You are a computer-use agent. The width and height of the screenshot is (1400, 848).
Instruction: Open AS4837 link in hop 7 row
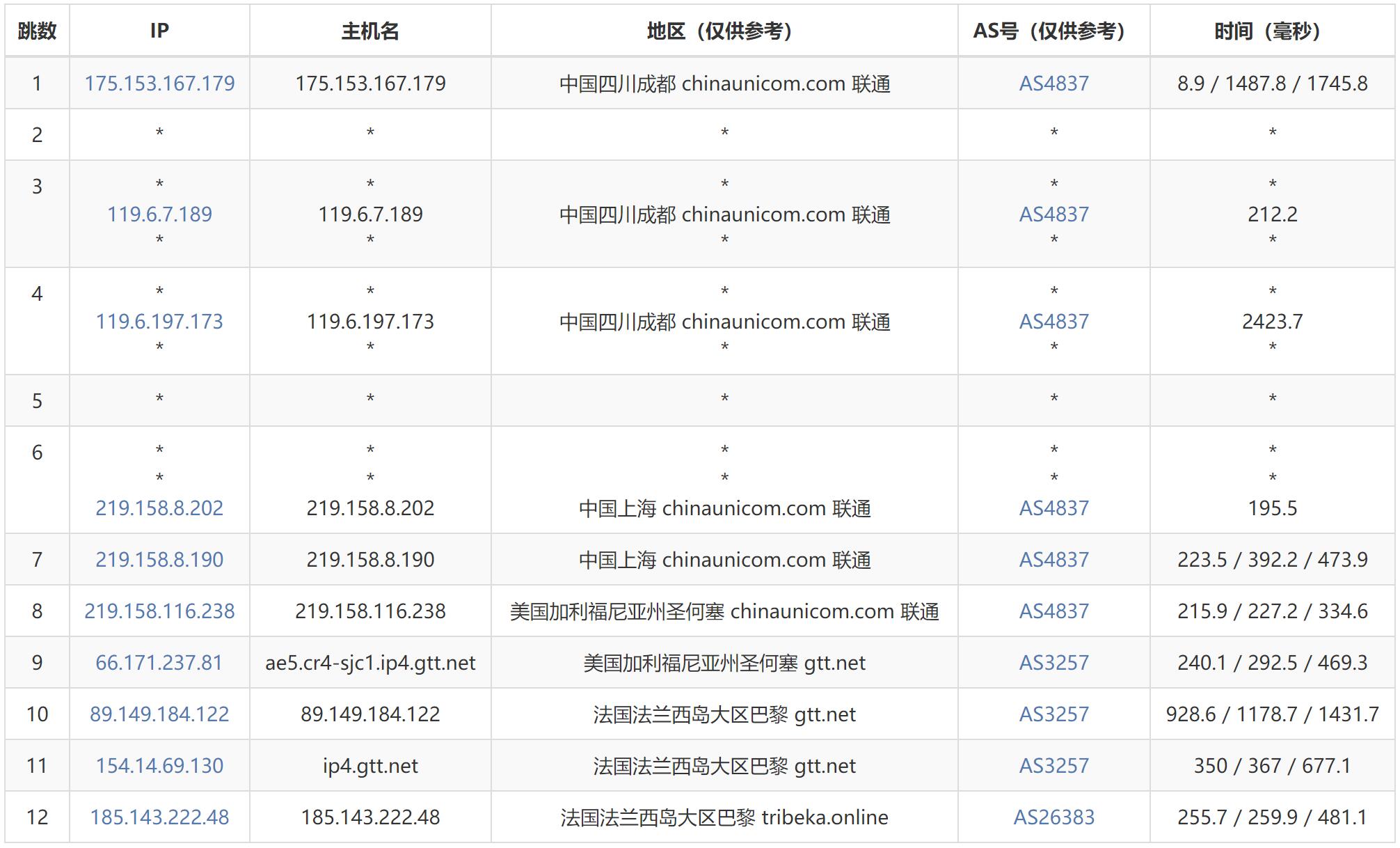[1053, 560]
